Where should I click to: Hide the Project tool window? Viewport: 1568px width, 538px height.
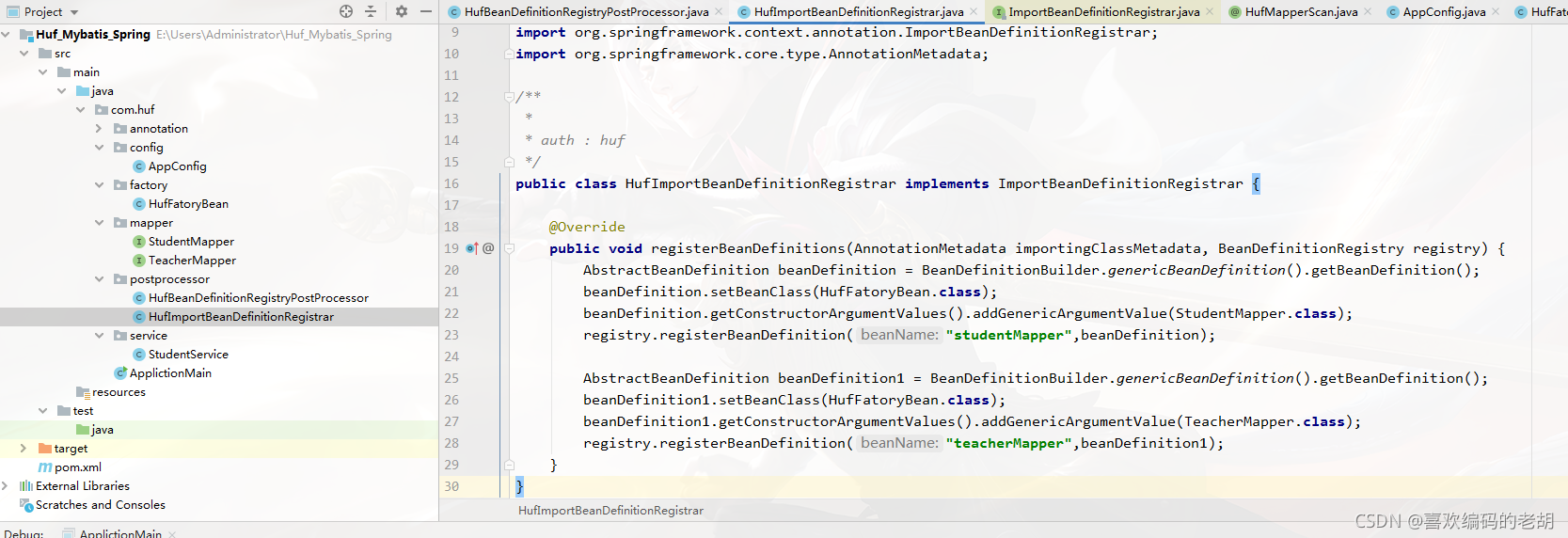click(x=426, y=11)
